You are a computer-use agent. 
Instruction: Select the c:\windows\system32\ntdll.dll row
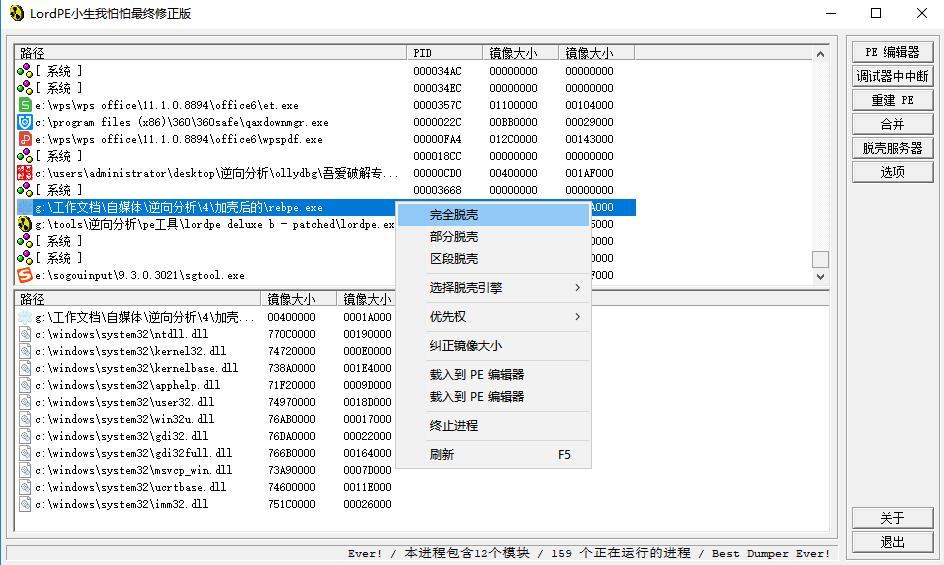tap(205, 334)
